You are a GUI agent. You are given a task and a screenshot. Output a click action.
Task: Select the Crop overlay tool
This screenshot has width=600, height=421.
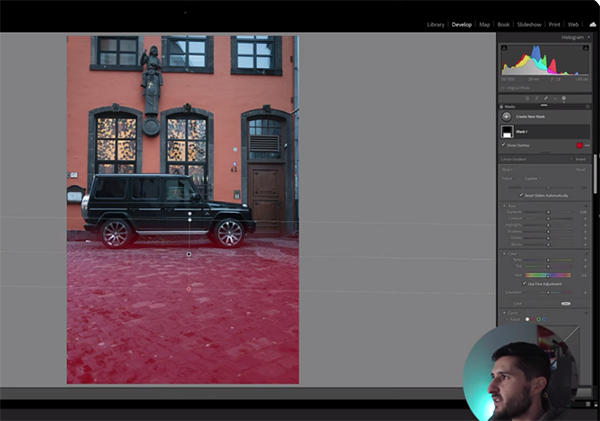[x=536, y=98]
